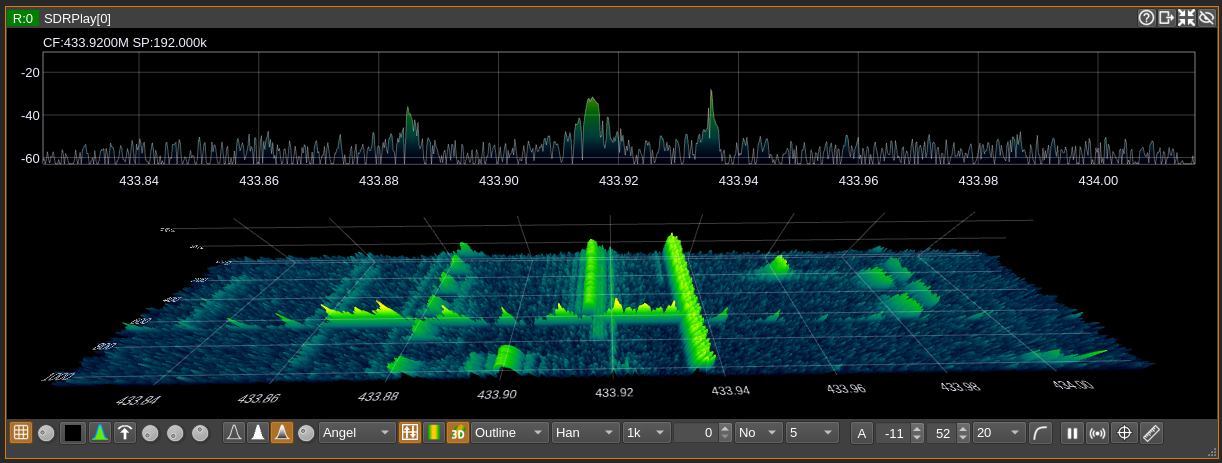Open the 20 FPS dropdown
This screenshot has width=1222, height=463.
[999, 433]
